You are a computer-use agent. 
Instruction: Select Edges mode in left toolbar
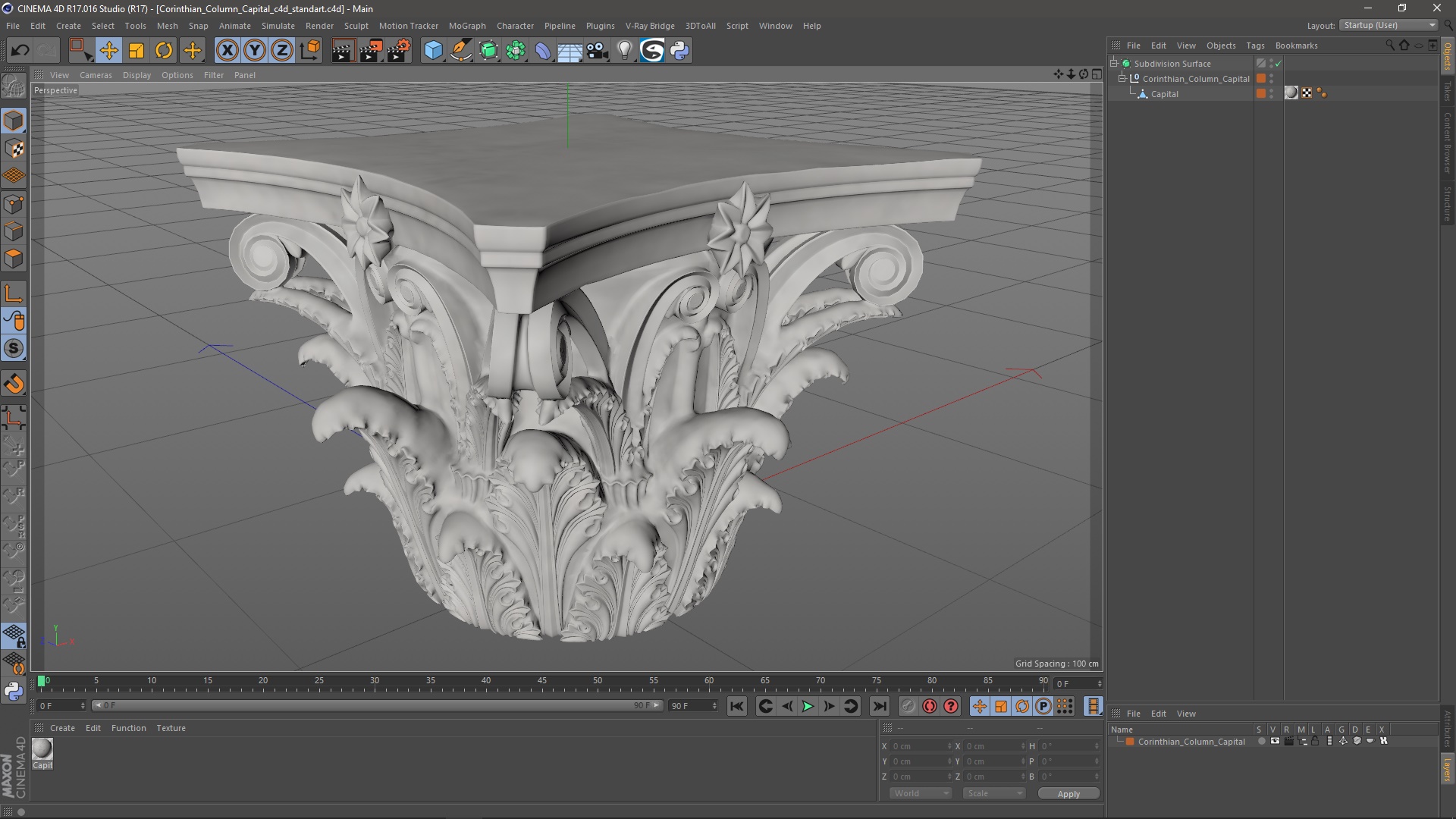pos(14,231)
